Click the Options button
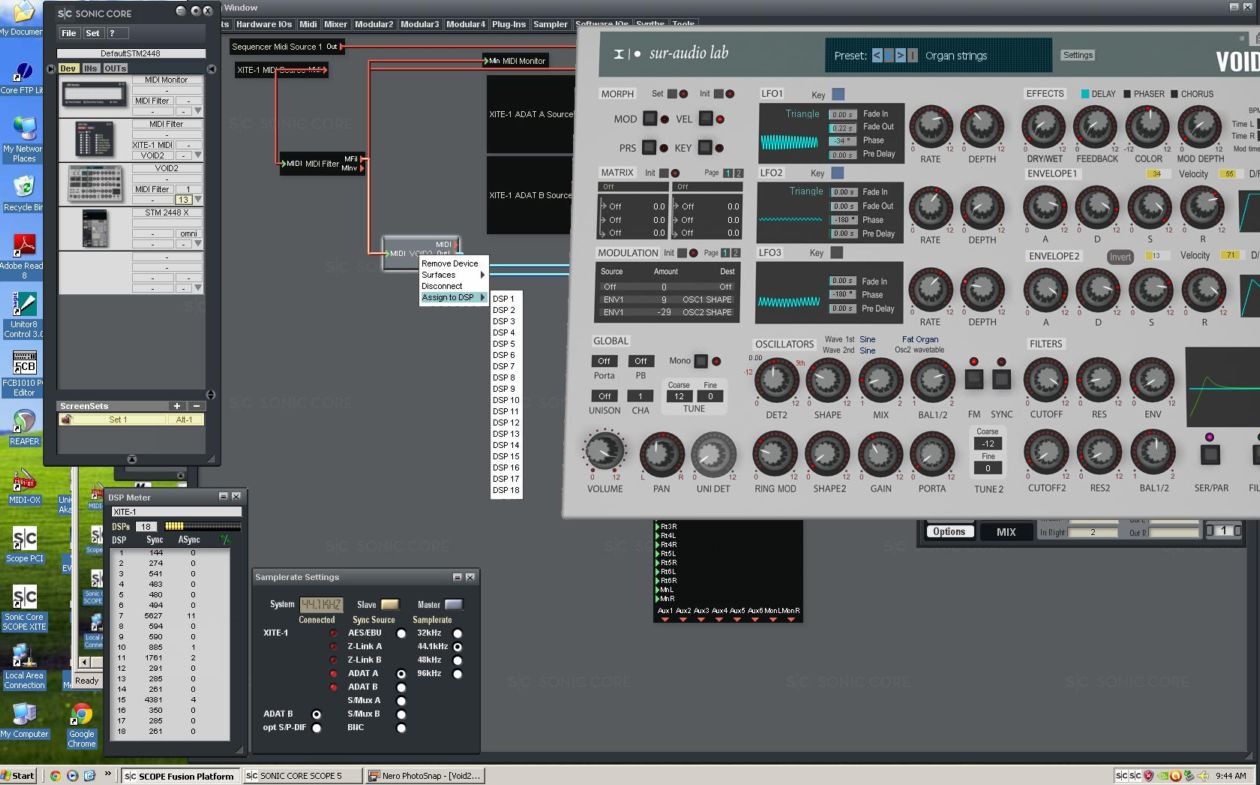The image size is (1260, 785). point(948,531)
